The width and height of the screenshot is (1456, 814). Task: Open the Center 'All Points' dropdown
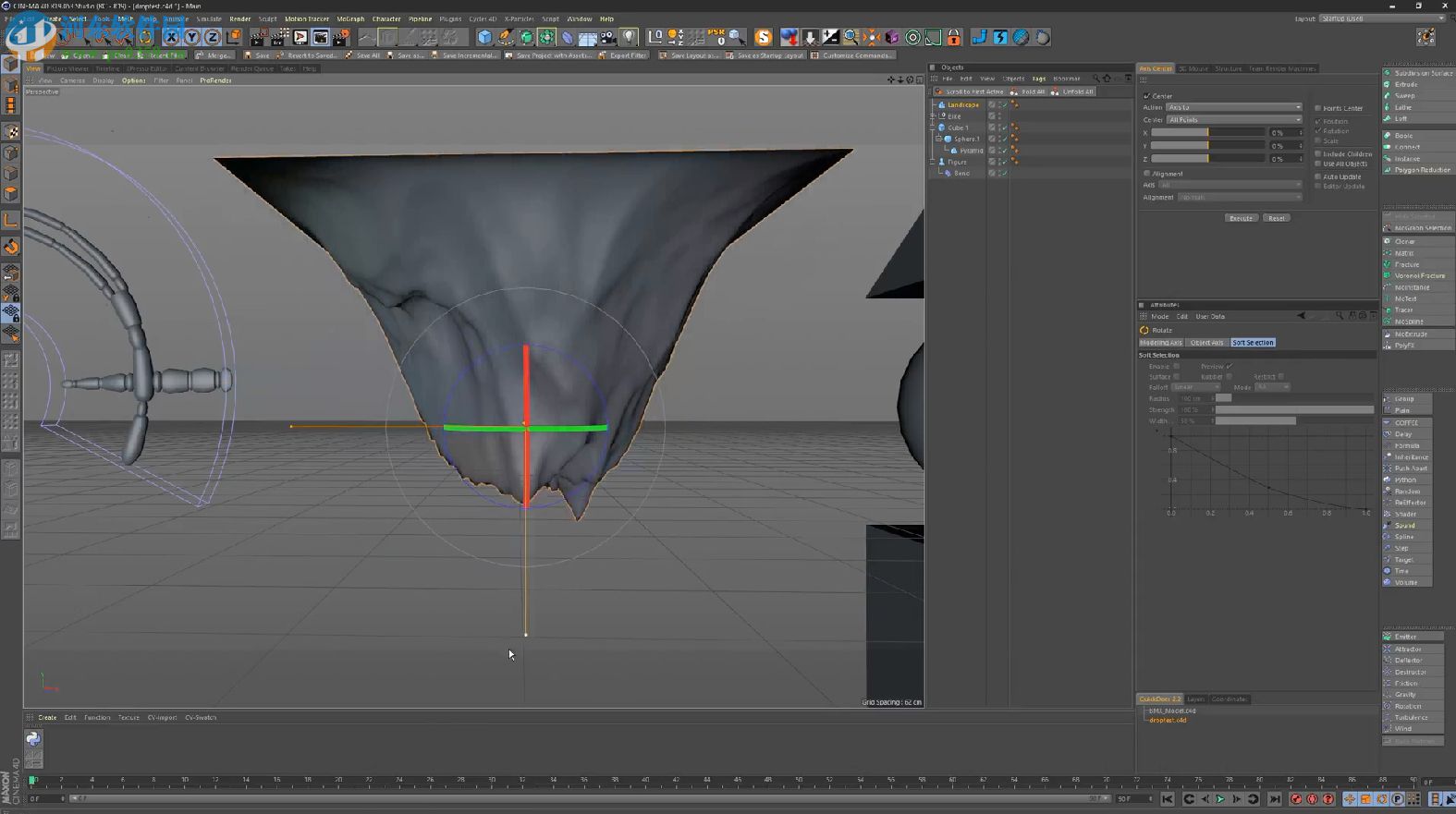pos(1233,119)
